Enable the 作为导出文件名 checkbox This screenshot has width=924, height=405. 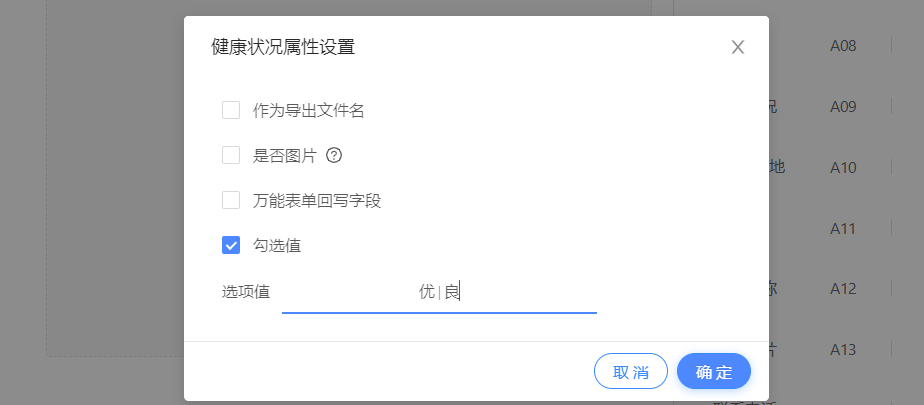(231, 110)
